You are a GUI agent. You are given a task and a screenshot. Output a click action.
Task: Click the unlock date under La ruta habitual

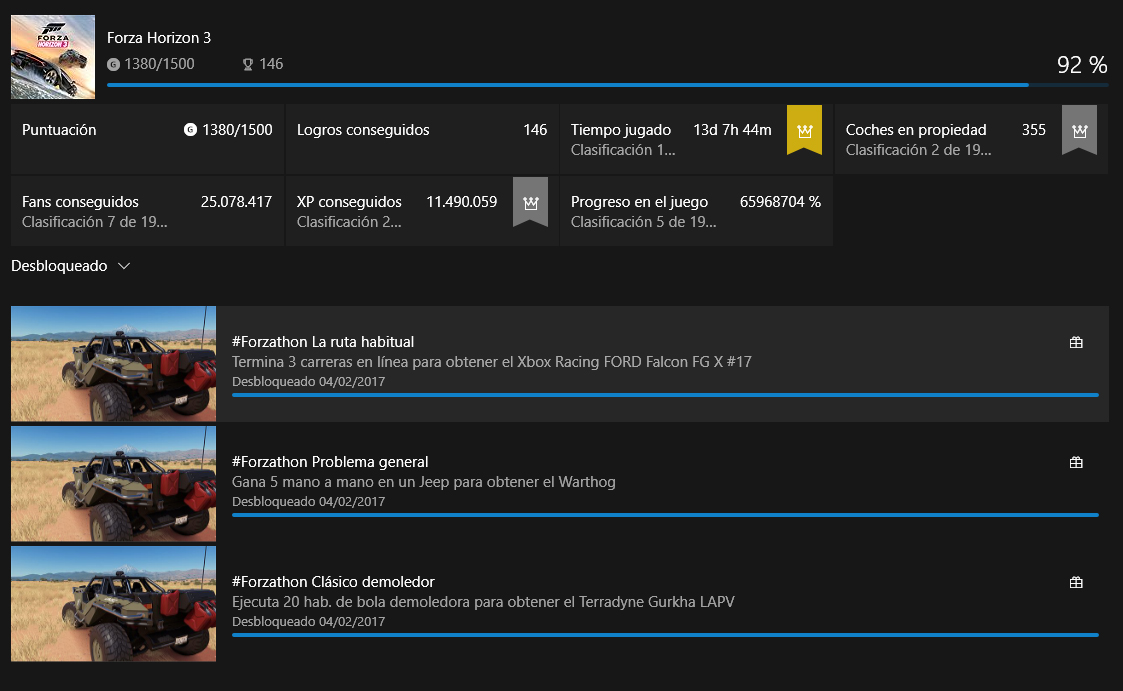(309, 382)
